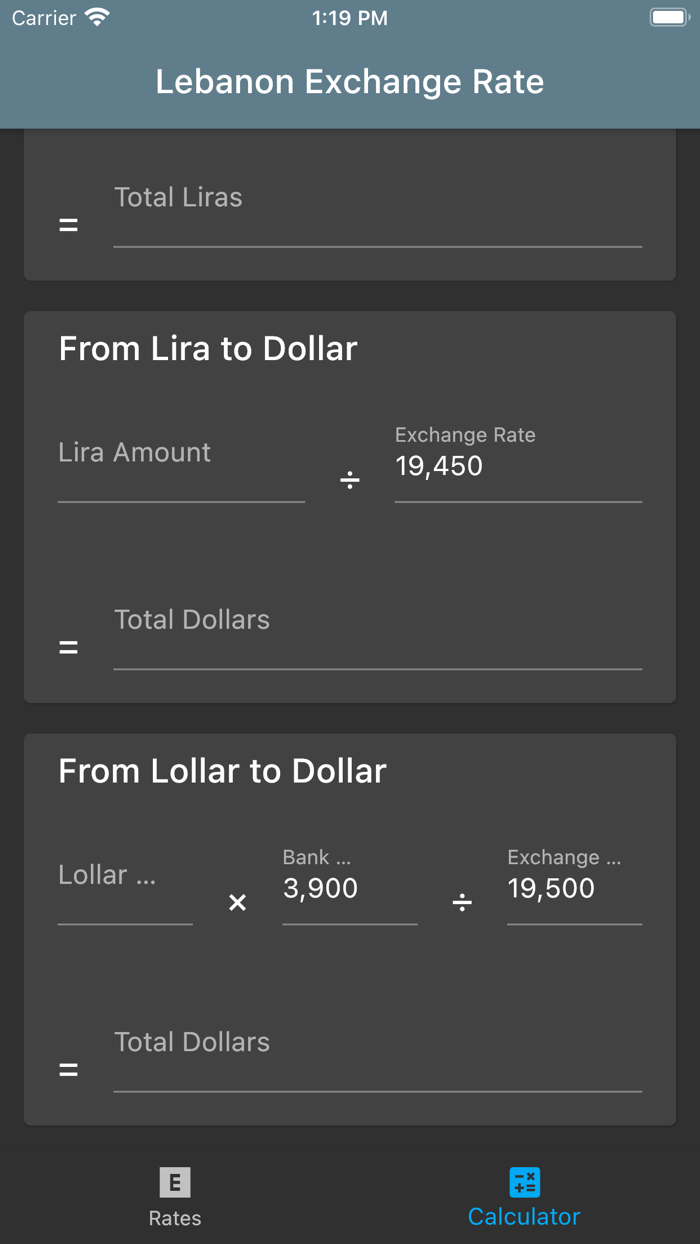
Task: Click equals sign beside Total Liras
Action: click(x=68, y=226)
